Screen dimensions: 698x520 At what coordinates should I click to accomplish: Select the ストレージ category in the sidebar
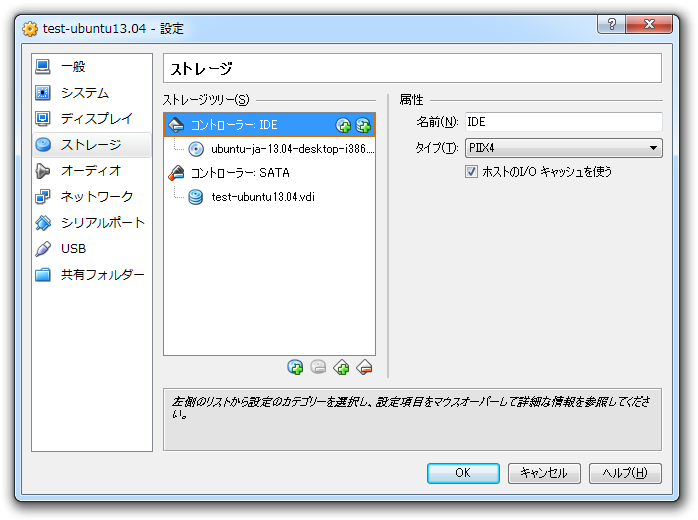92,145
